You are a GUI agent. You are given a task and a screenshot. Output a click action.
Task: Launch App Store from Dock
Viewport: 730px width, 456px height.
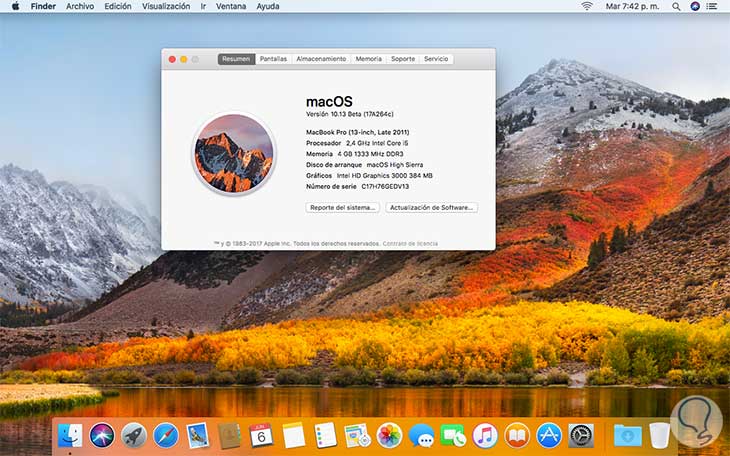549,436
